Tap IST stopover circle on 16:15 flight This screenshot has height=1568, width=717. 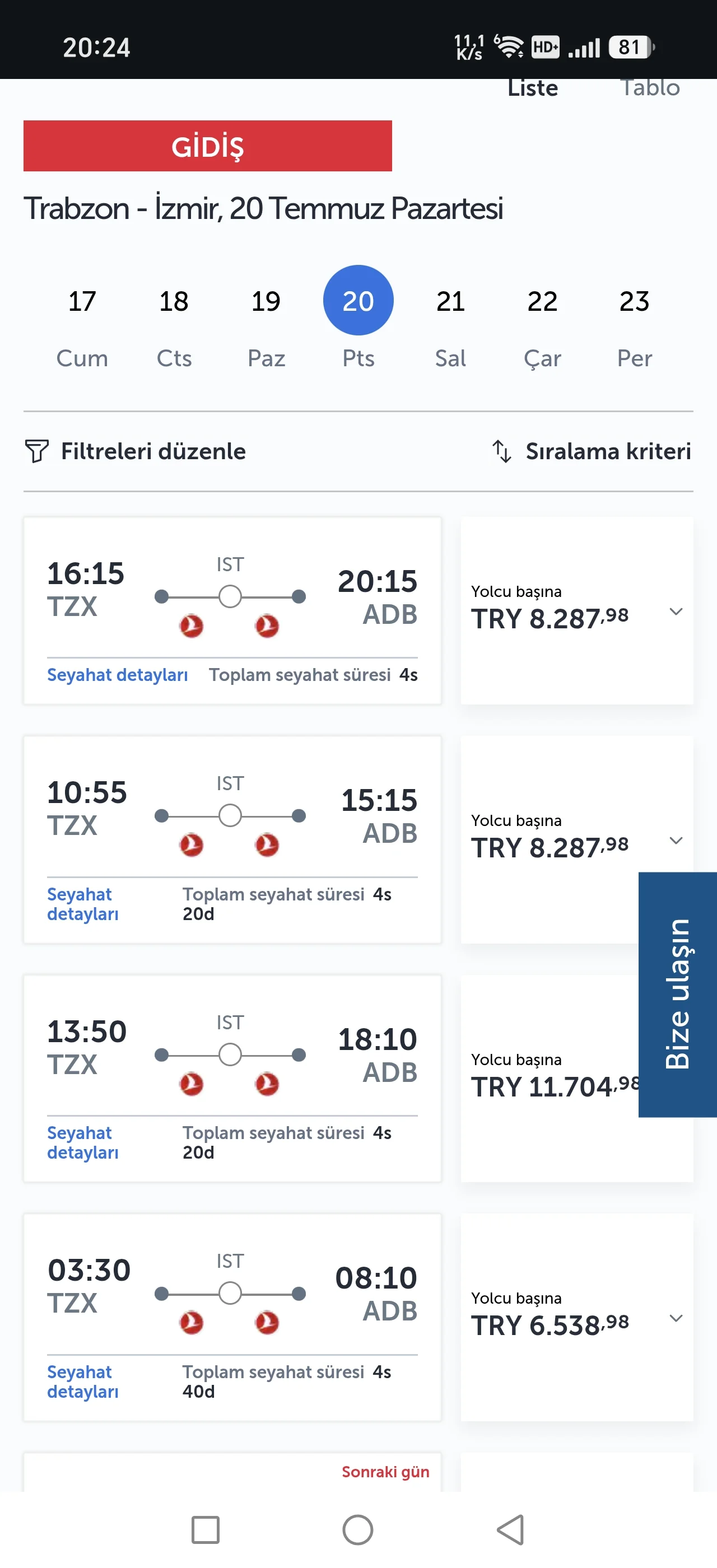point(230,596)
